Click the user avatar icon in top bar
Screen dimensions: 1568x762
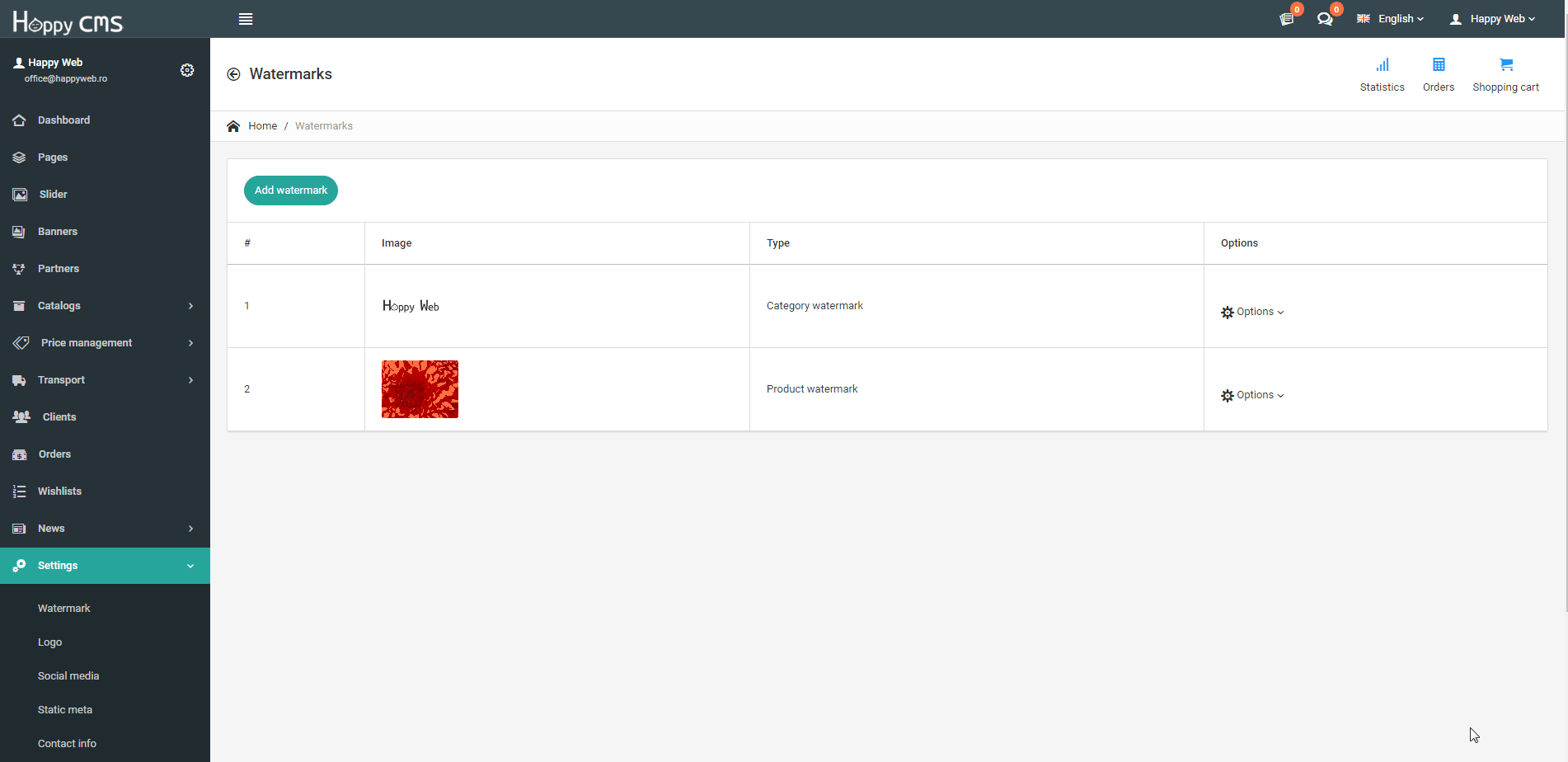1456,19
